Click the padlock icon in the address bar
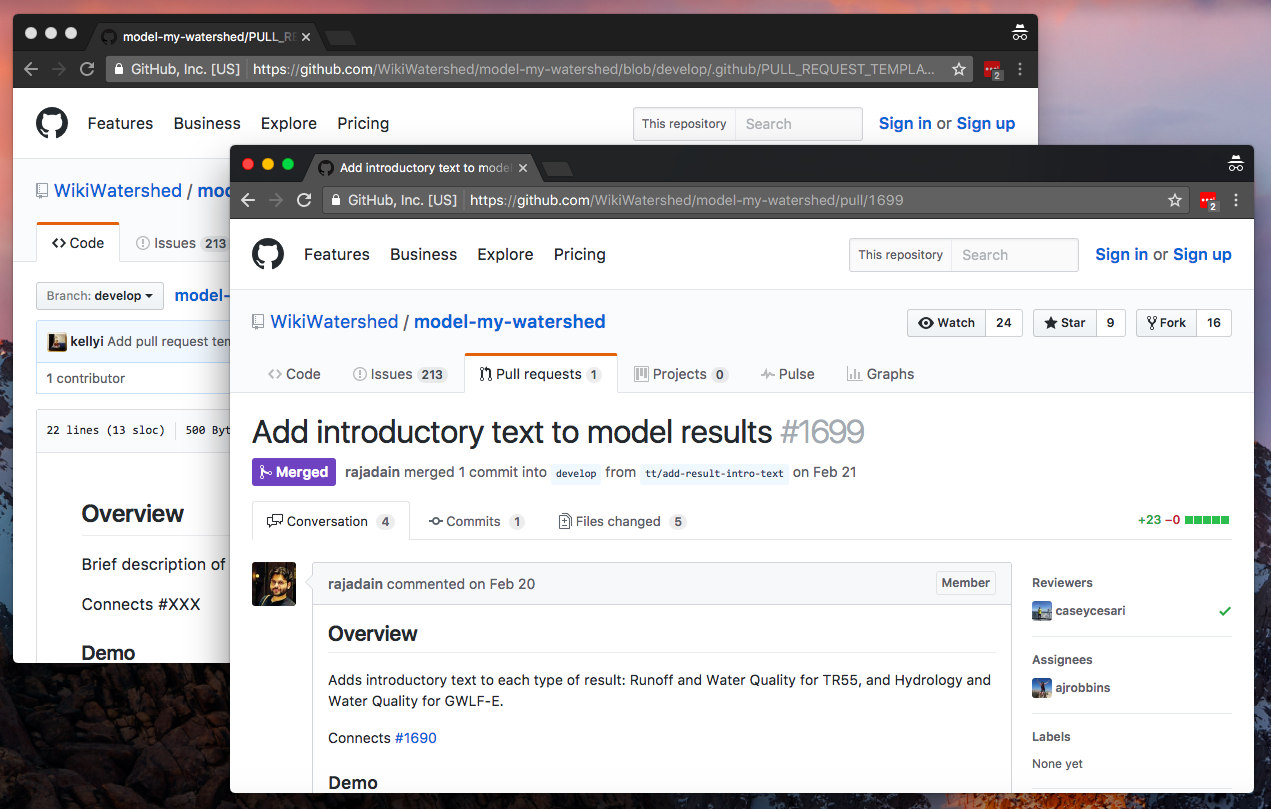The width and height of the screenshot is (1271, 809). point(335,200)
